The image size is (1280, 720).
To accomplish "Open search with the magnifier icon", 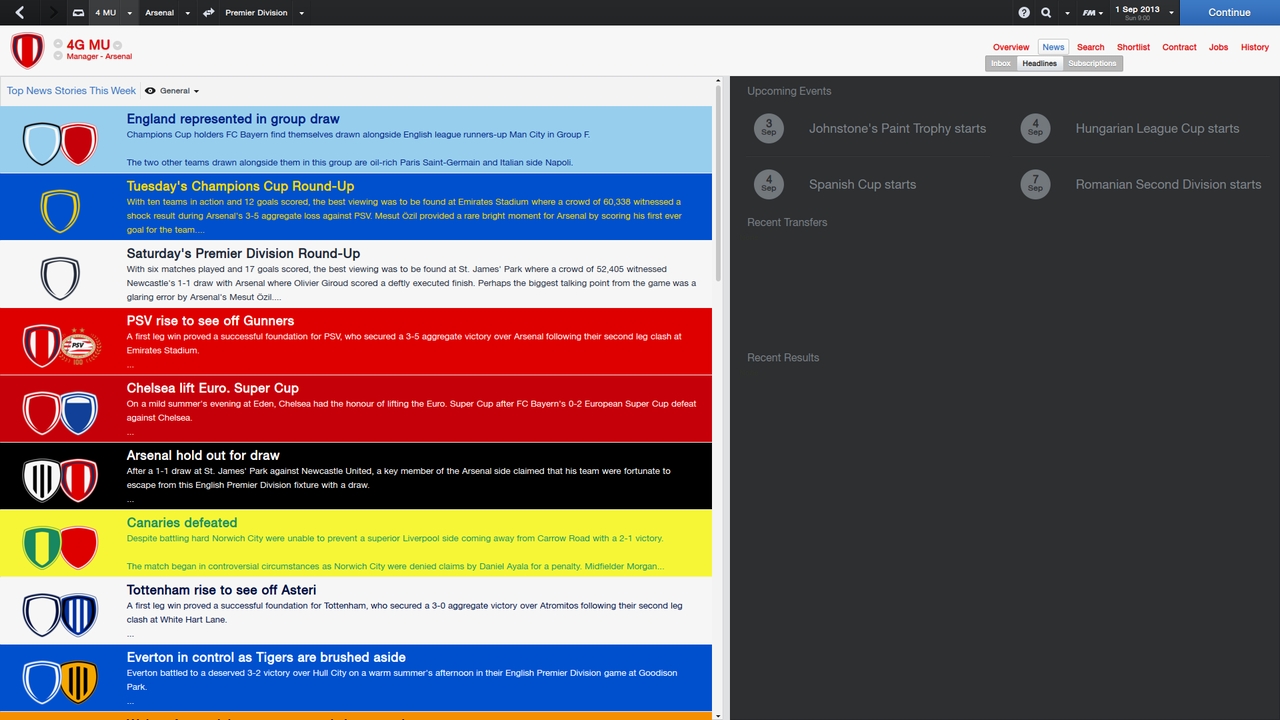I will [x=1046, y=13].
